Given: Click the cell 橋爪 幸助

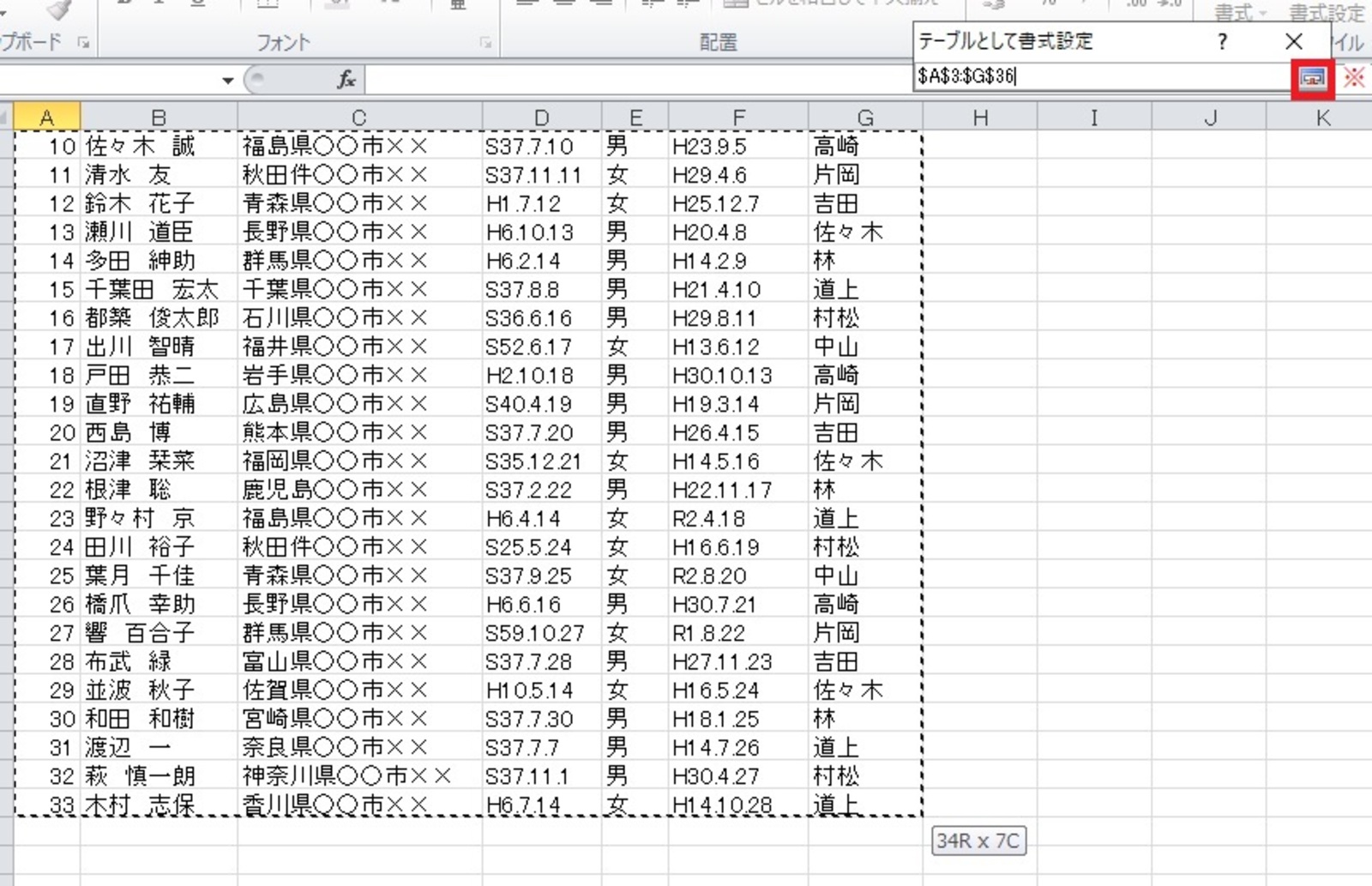Looking at the screenshot, I should click(159, 604).
